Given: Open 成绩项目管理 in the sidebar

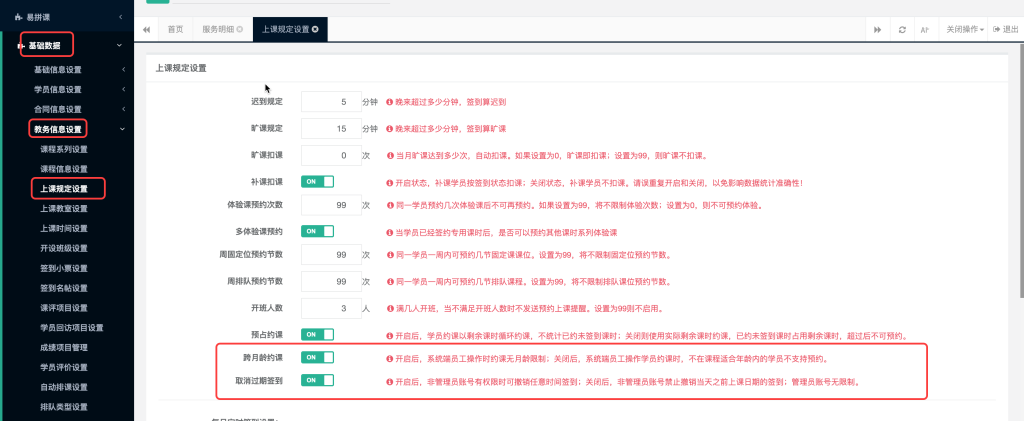Looking at the screenshot, I should [x=64, y=347].
